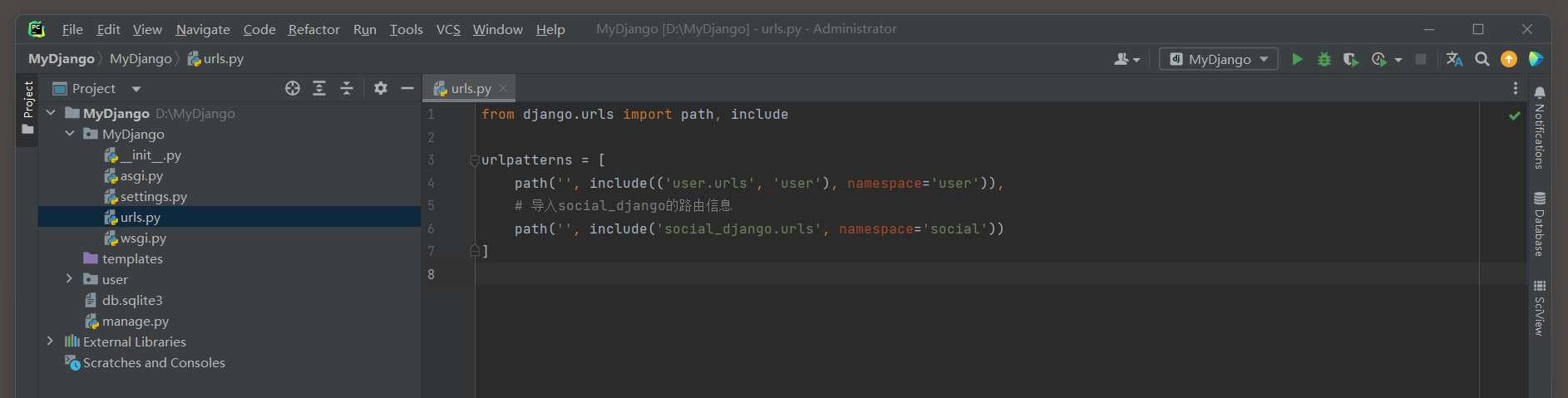Run the MyDjango configuration
The width and height of the screenshot is (1568, 398).
pyautogui.click(x=1297, y=59)
